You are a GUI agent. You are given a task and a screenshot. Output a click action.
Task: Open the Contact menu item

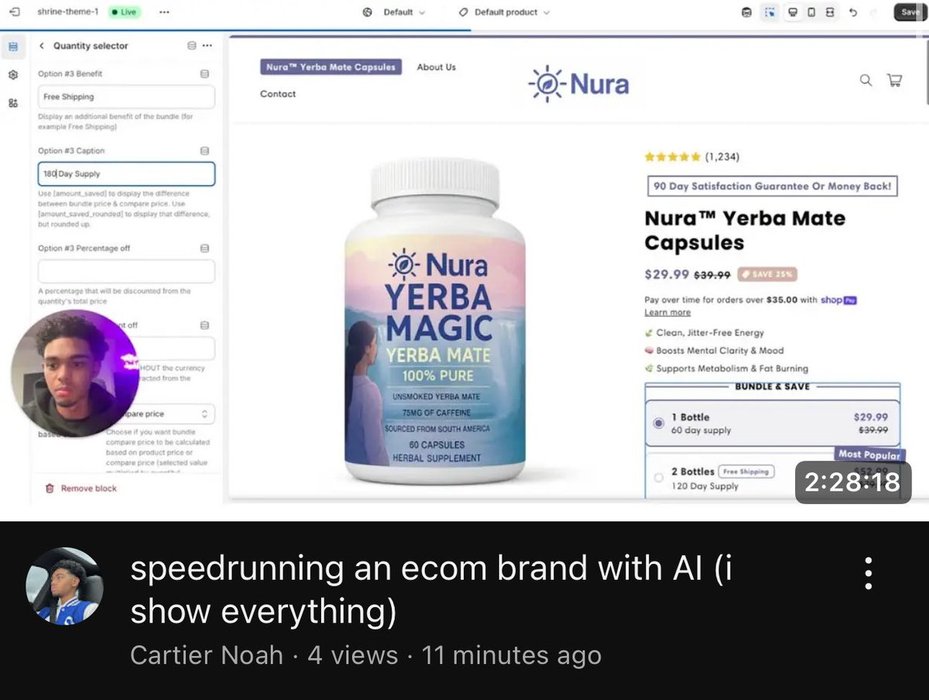click(x=278, y=94)
